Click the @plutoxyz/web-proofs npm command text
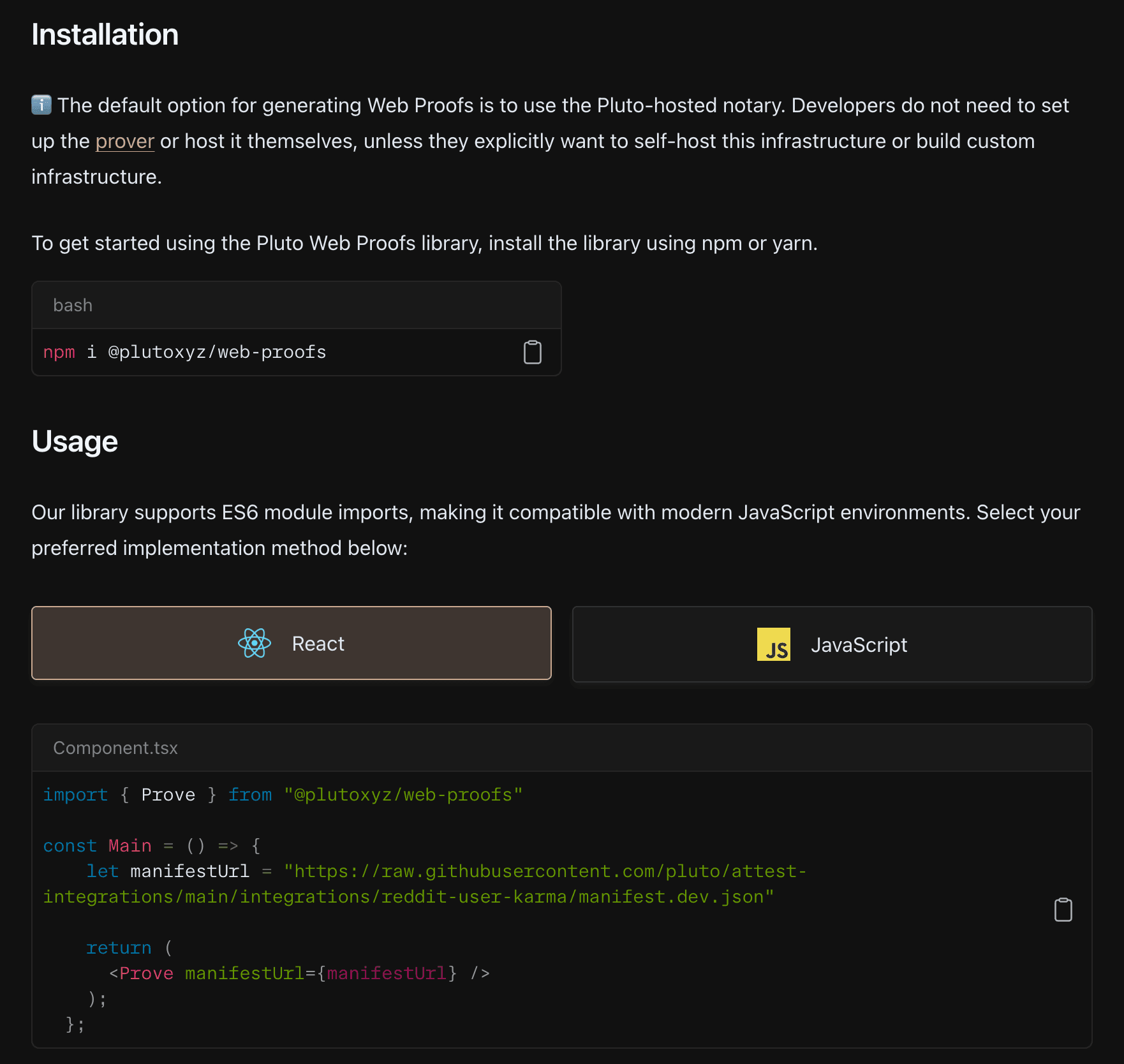Image resolution: width=1124 pixels, height=1064 pixels. point(217,352)
